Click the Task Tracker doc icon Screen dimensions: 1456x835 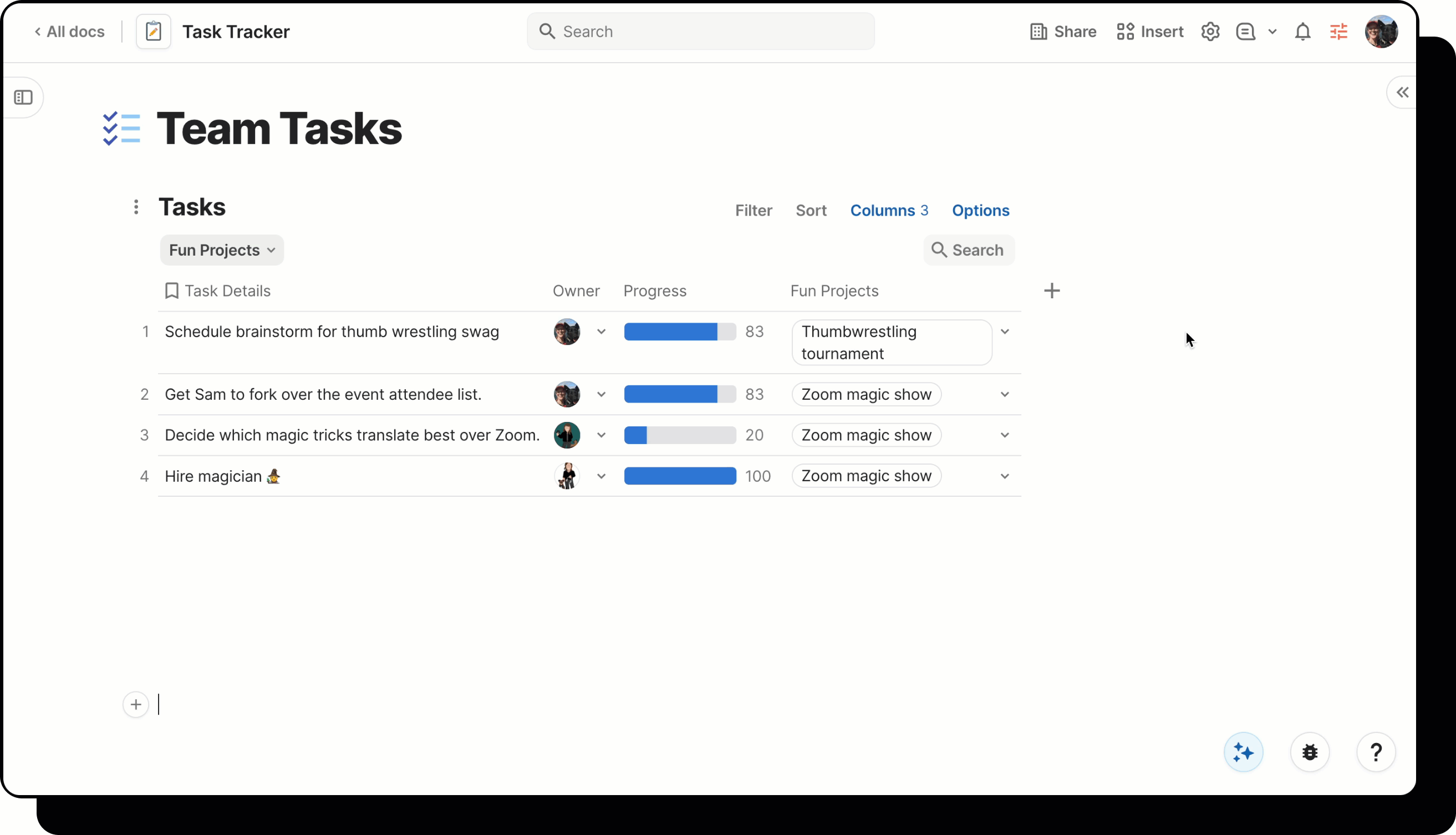tap(152, 32)
